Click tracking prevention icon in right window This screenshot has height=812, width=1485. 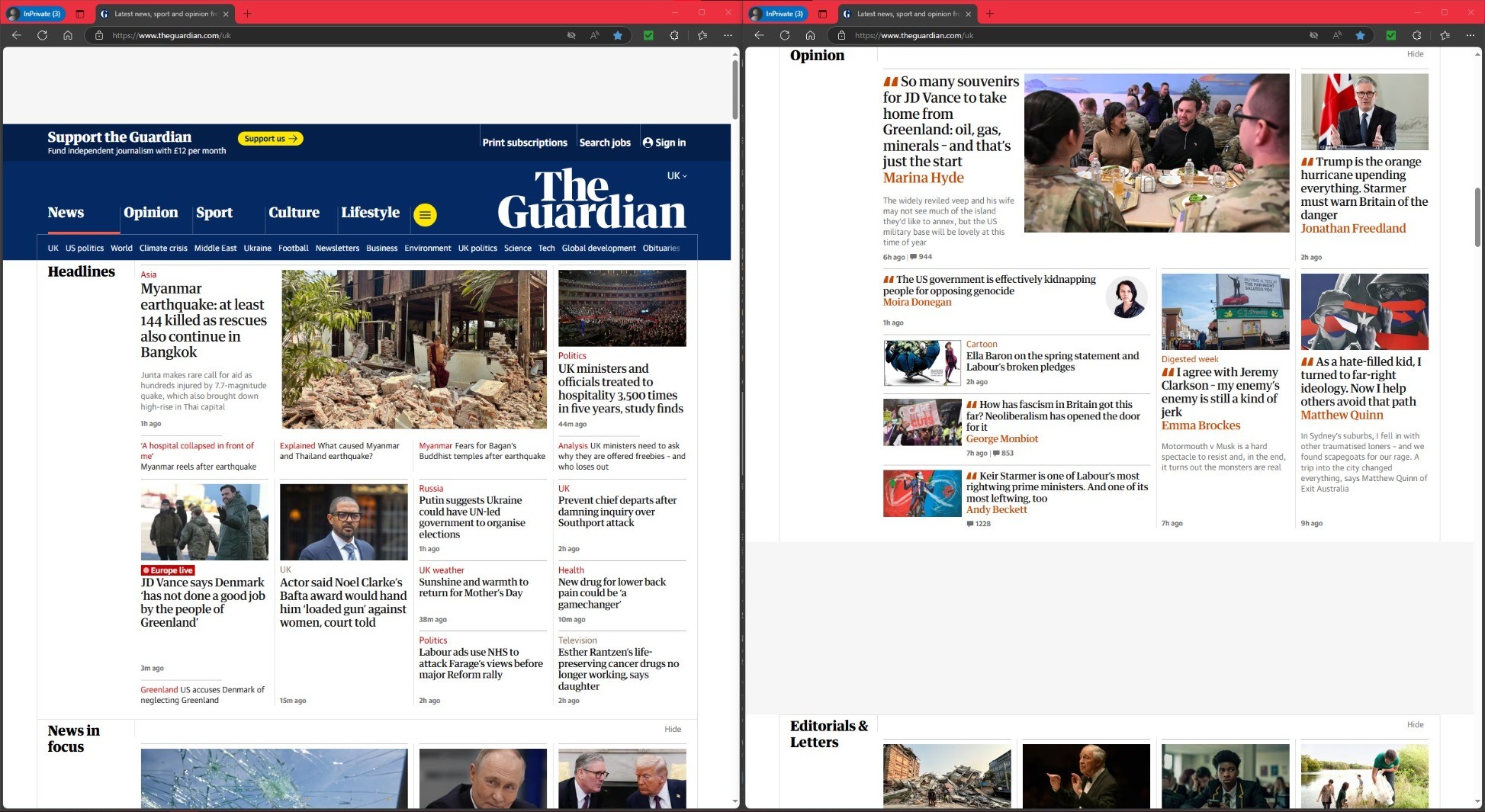(1313, 35)
